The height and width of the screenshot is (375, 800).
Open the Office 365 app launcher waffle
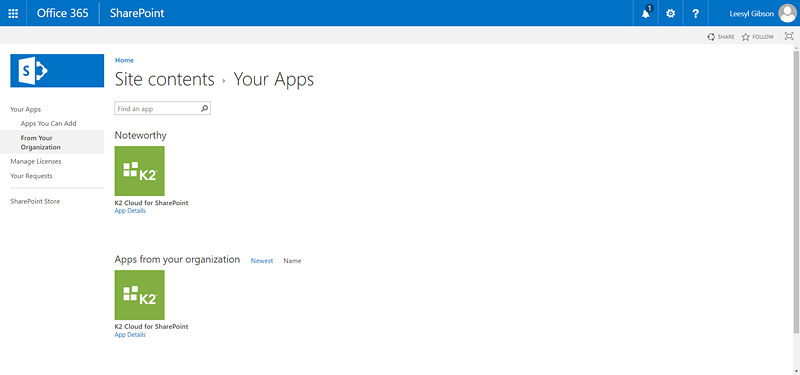(x=13, y=13)
